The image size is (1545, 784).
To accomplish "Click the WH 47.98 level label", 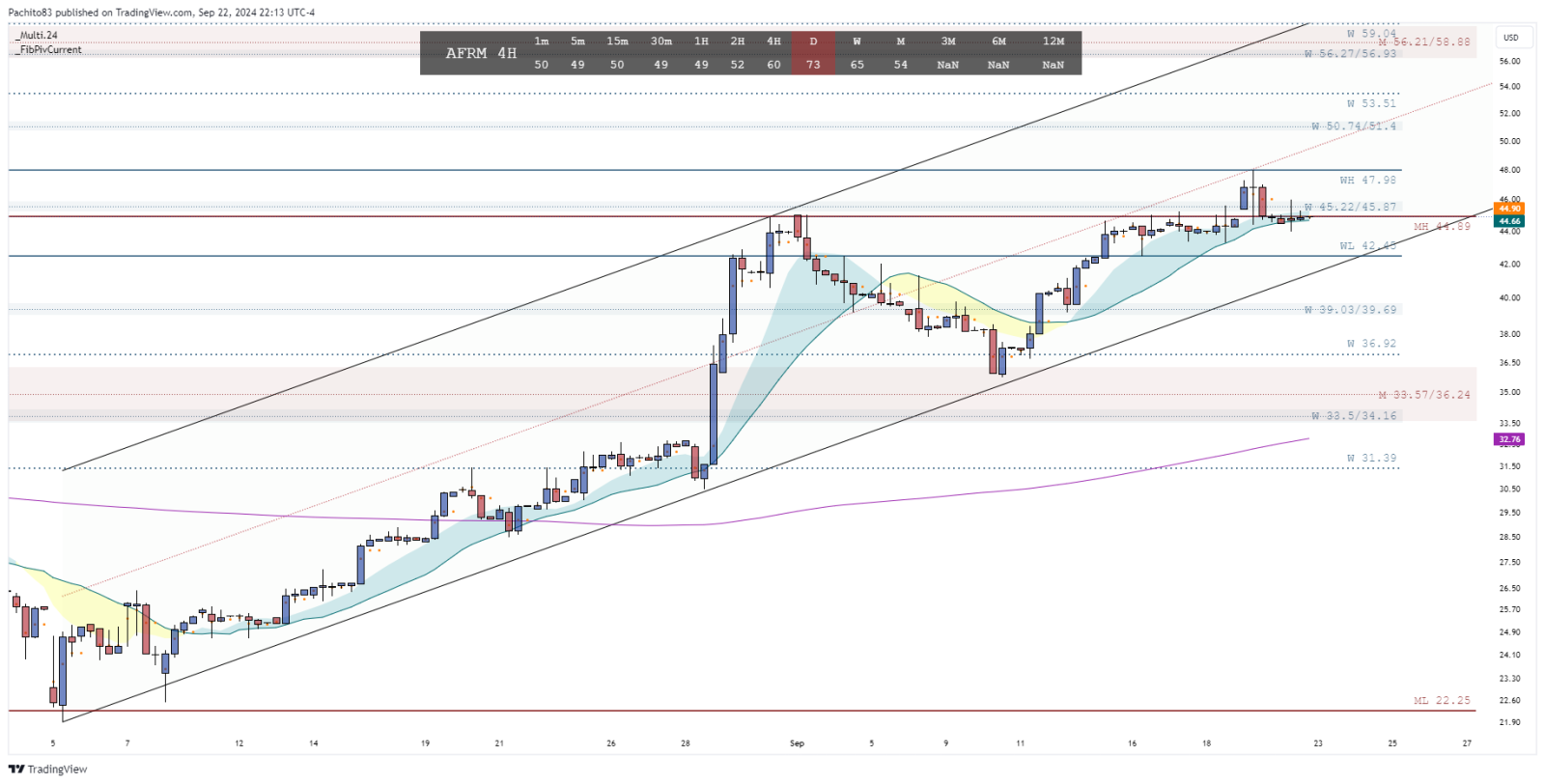I will [1368, 181].
